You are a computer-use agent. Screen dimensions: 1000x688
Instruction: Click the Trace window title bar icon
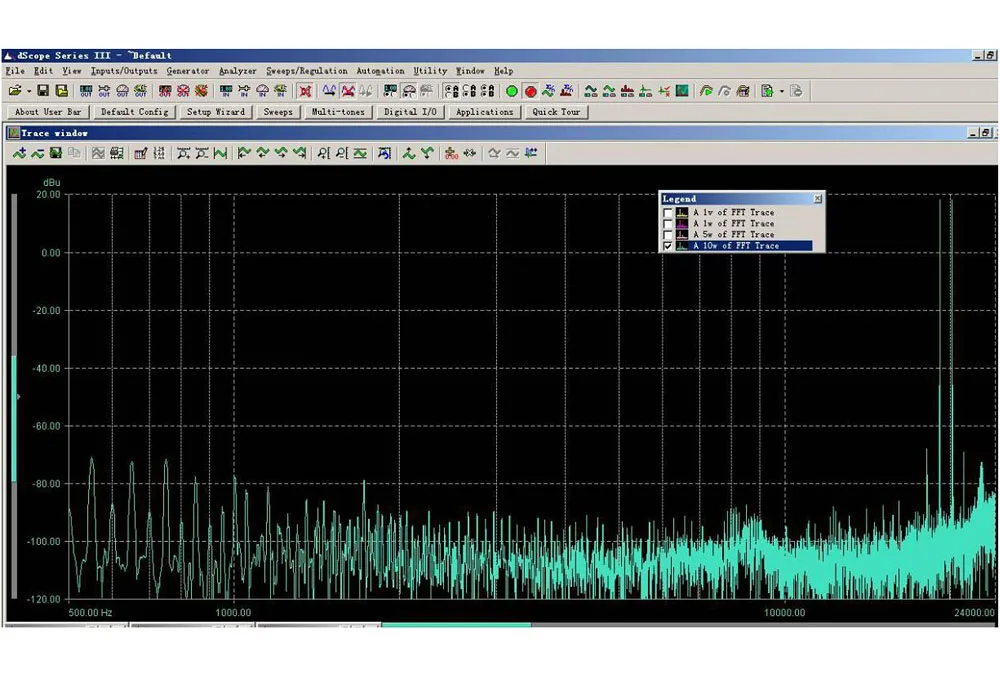coord(13,133)
